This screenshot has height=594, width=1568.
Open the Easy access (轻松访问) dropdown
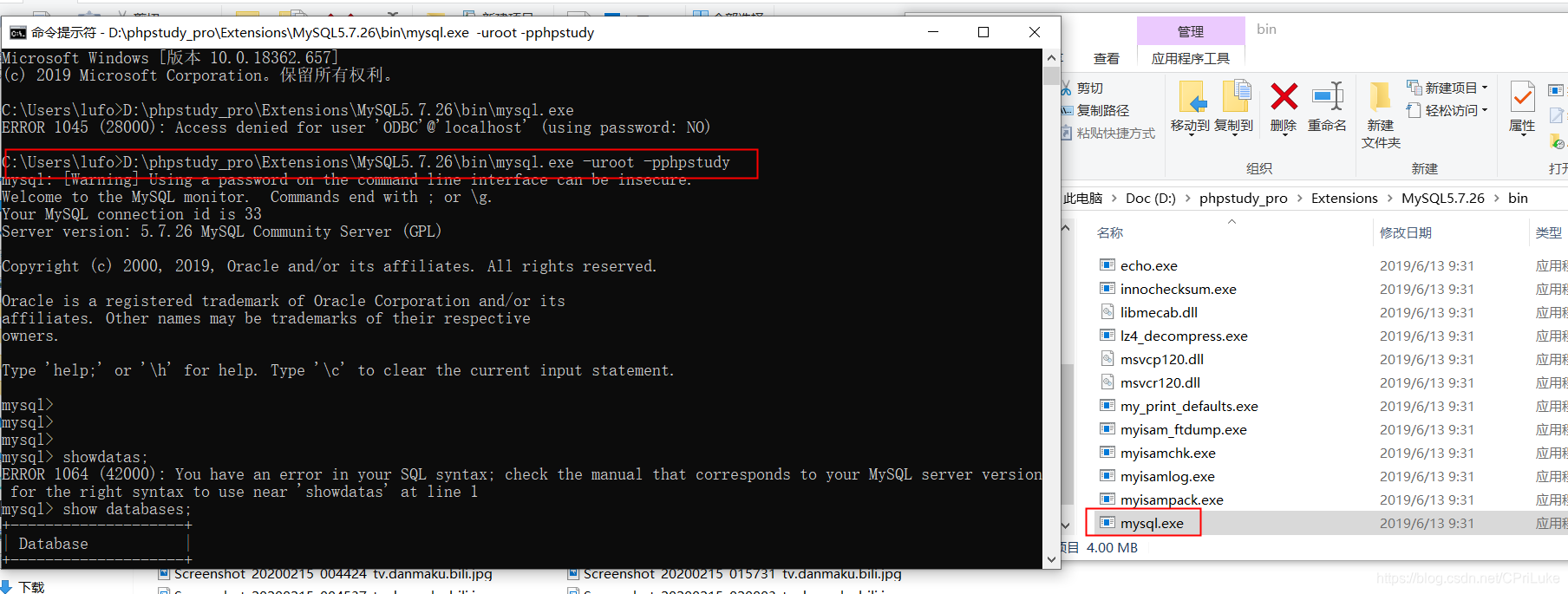click(x=1447, y=110)
